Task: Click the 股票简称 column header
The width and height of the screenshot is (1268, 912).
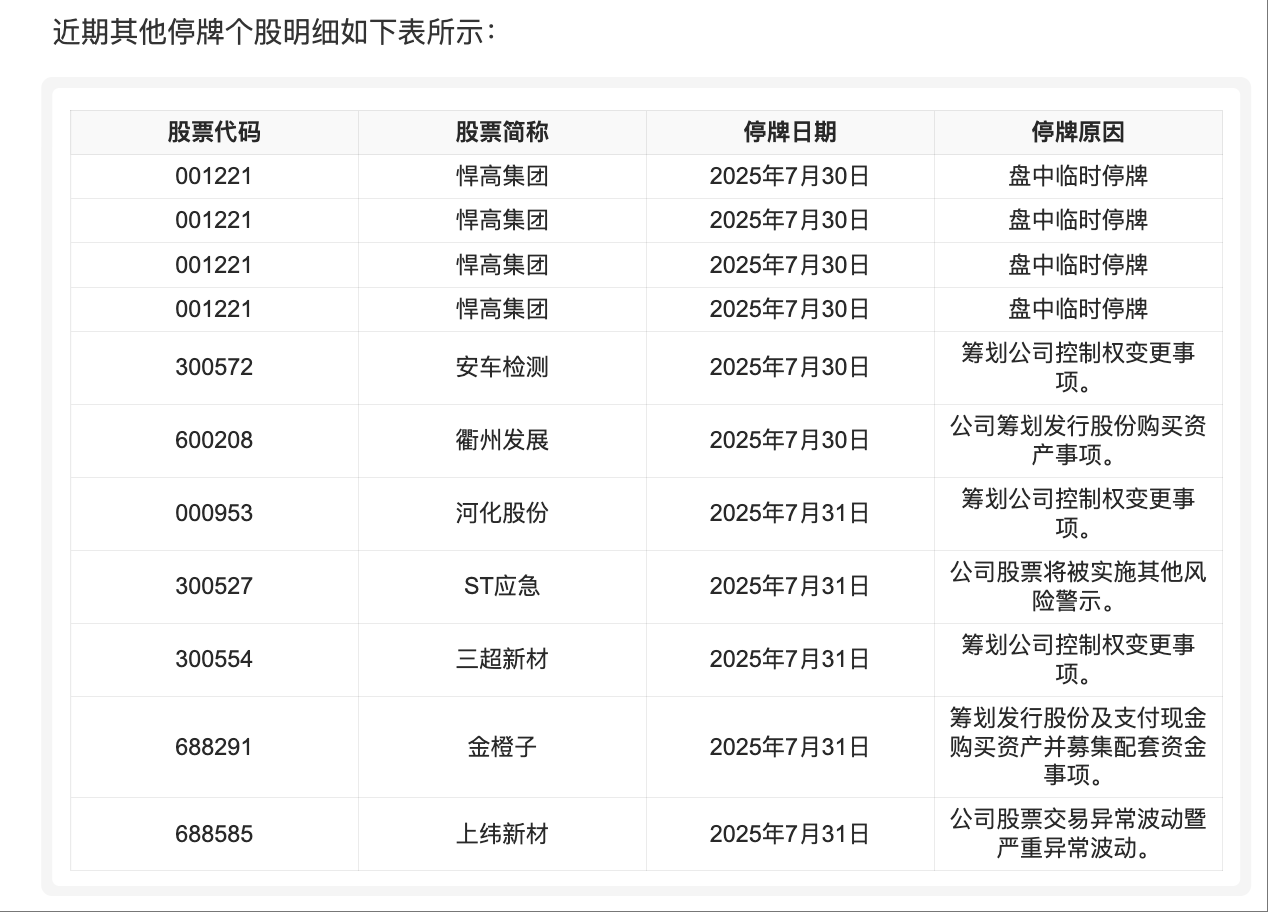Action: click(x=502, y=132)
